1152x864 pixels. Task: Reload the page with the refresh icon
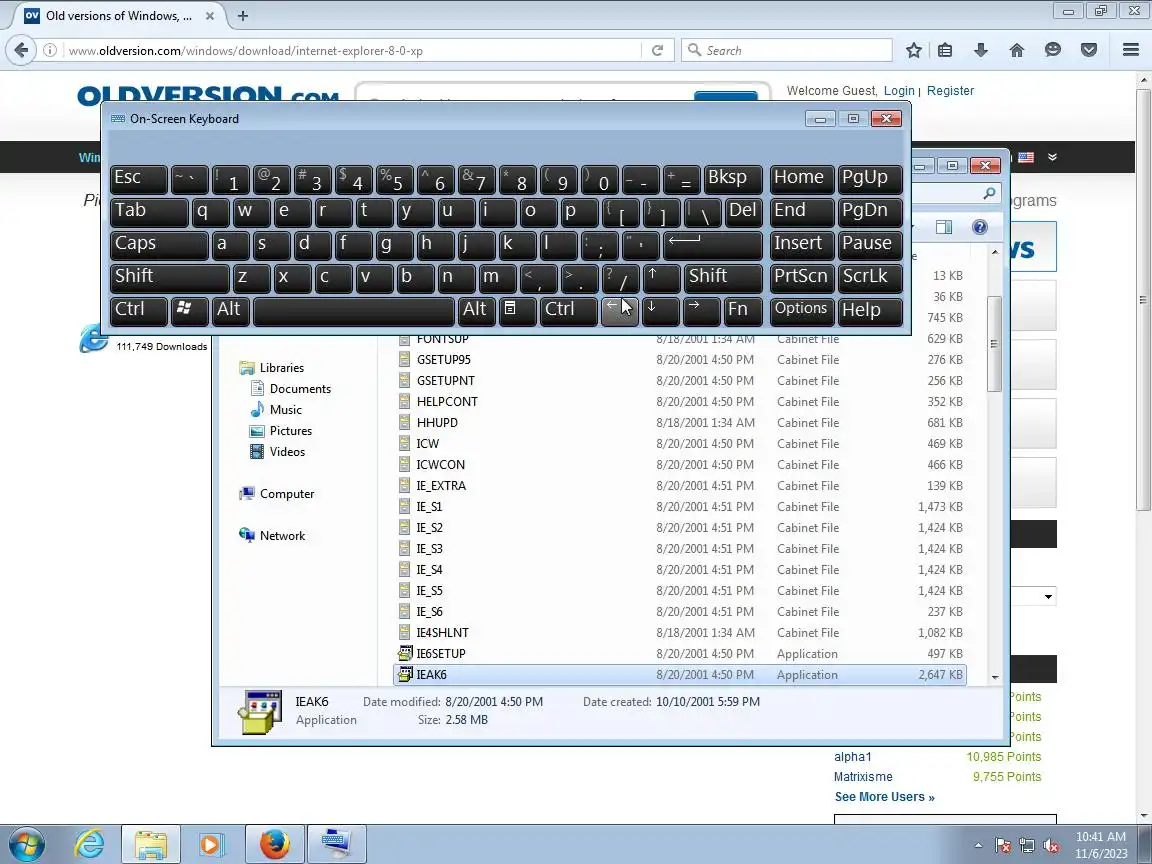click(x=658, y=50)
